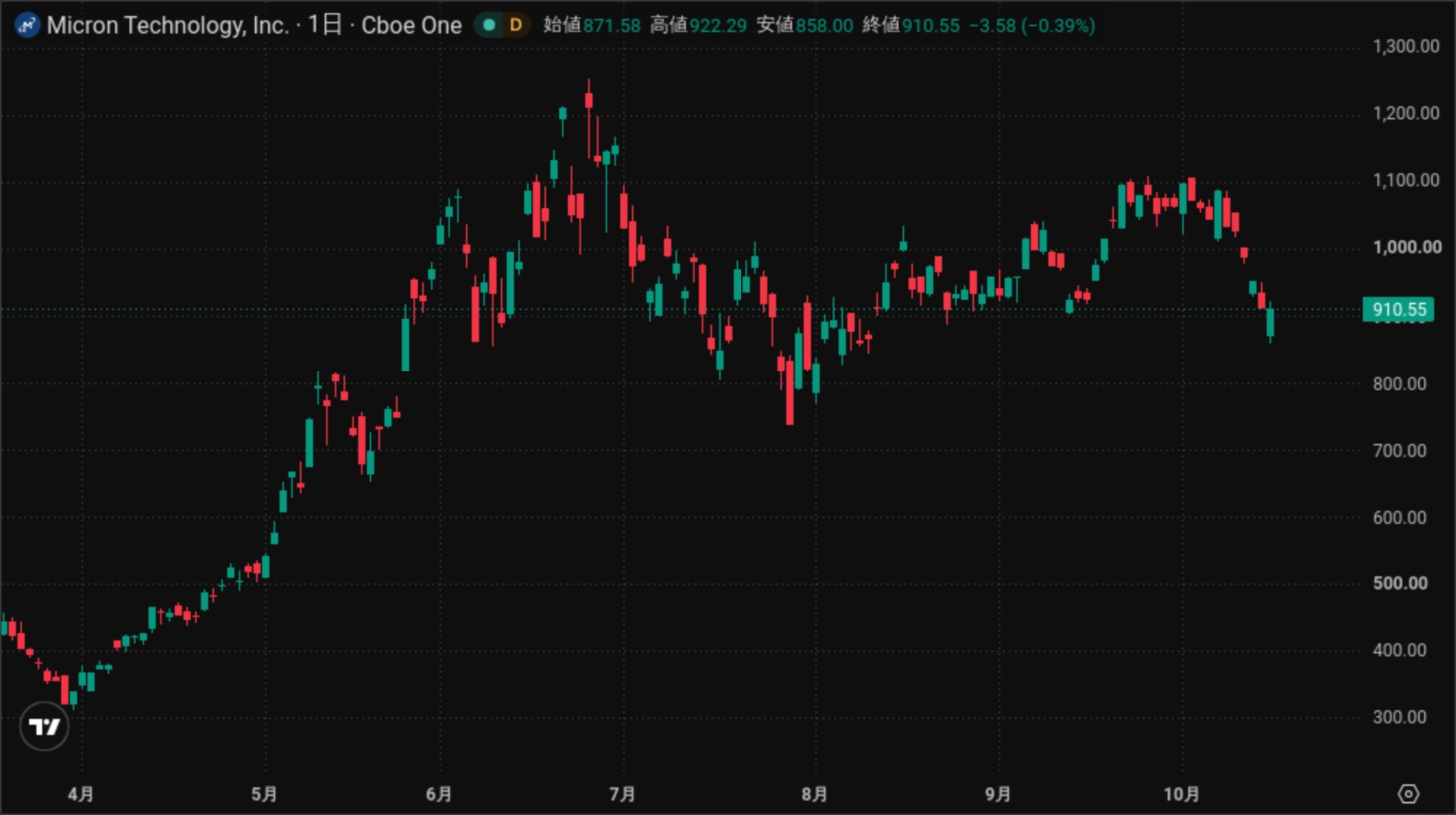1456x815 pixels.
Task: Open chart settings hexagon gear icon
Action: click(x=1409, y=793)
